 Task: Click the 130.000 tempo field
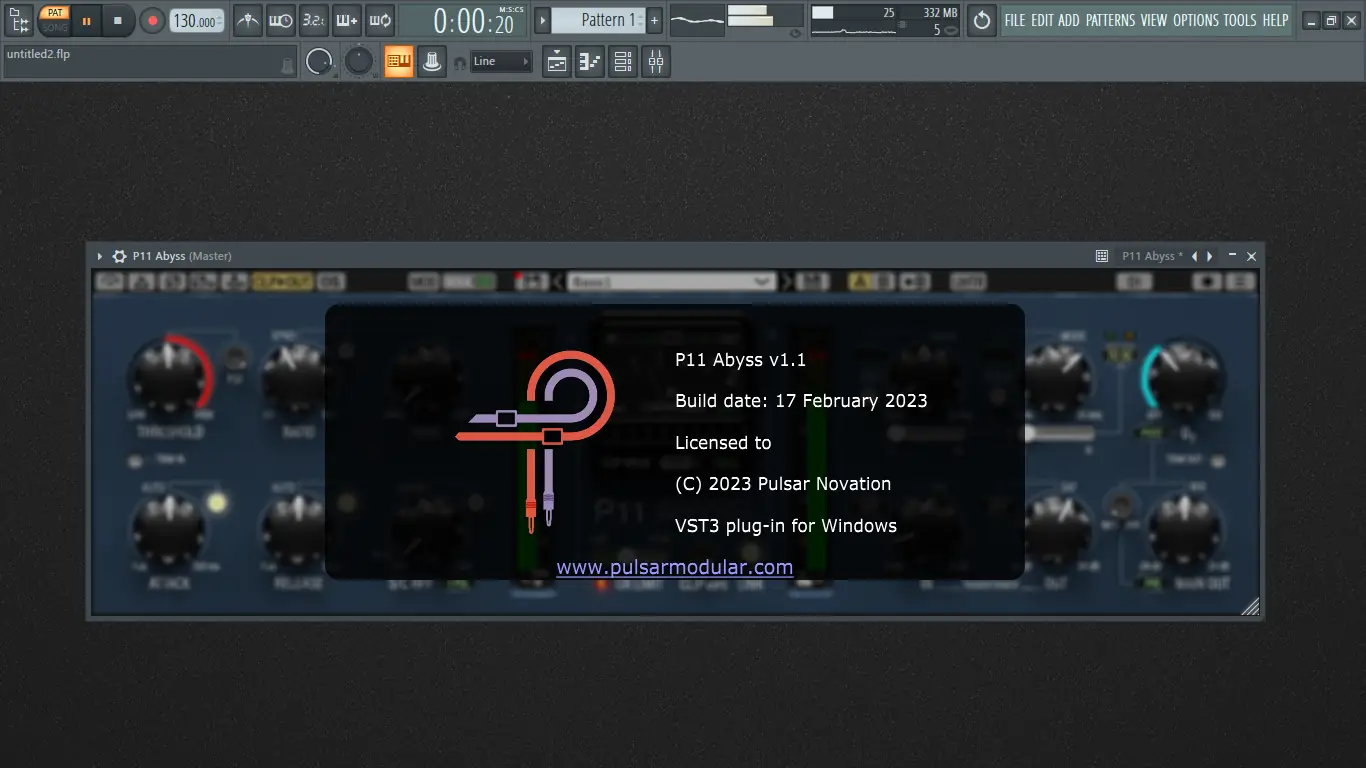196,20
